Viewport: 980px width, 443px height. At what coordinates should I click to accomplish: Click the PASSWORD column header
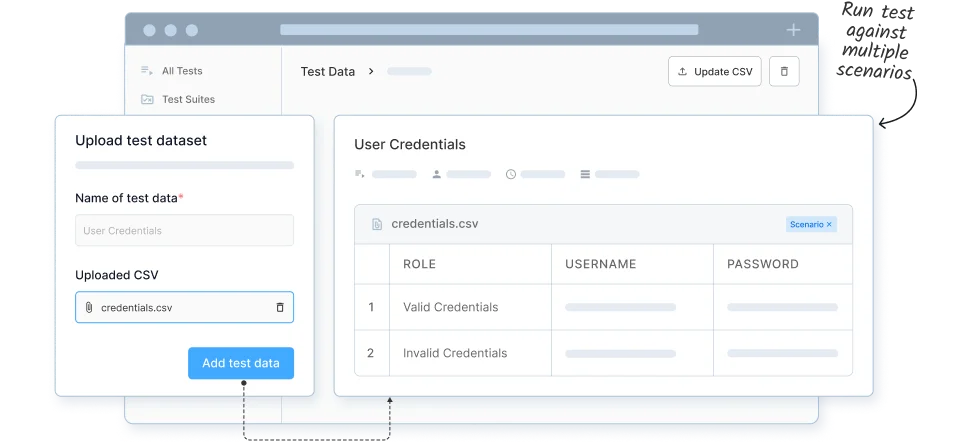click(762, 264)
